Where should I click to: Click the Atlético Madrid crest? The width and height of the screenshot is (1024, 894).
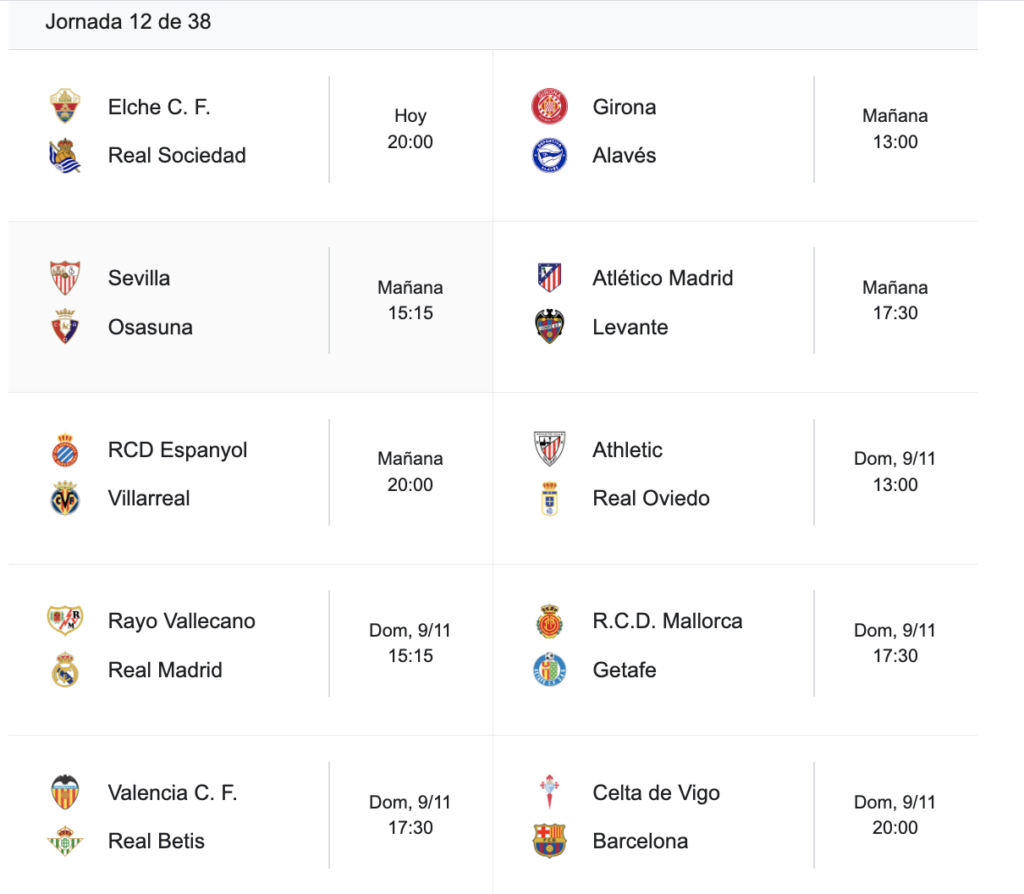tap(549, 278)
